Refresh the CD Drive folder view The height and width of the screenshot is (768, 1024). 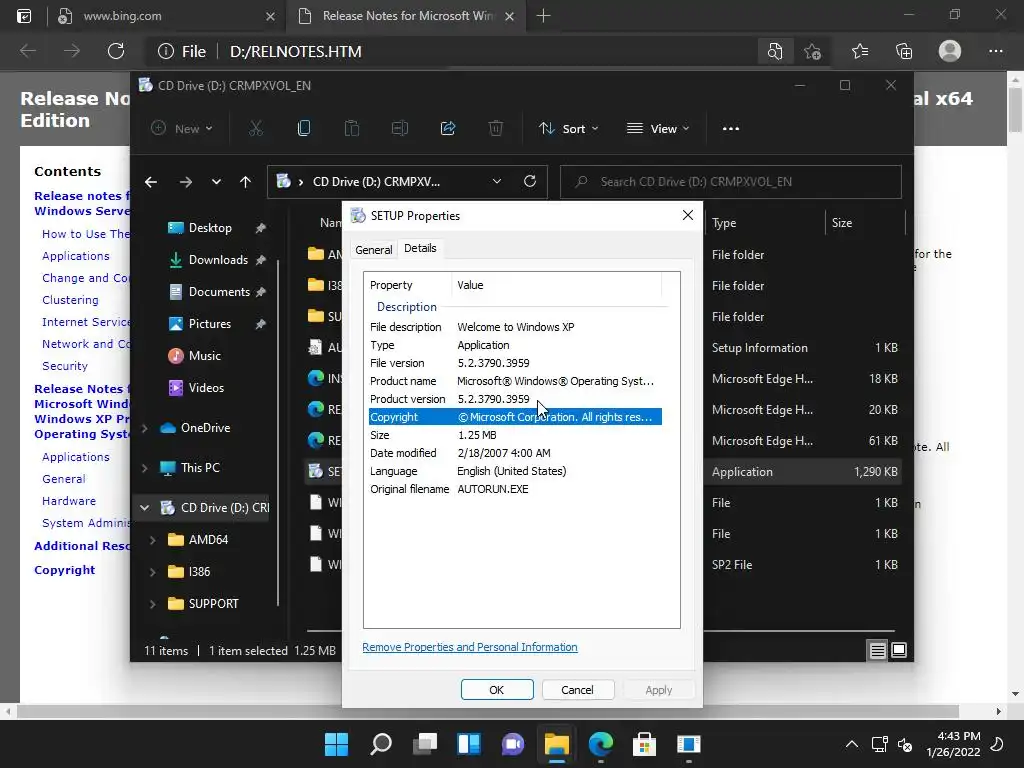pyautogui.click(x=530, y=181)
